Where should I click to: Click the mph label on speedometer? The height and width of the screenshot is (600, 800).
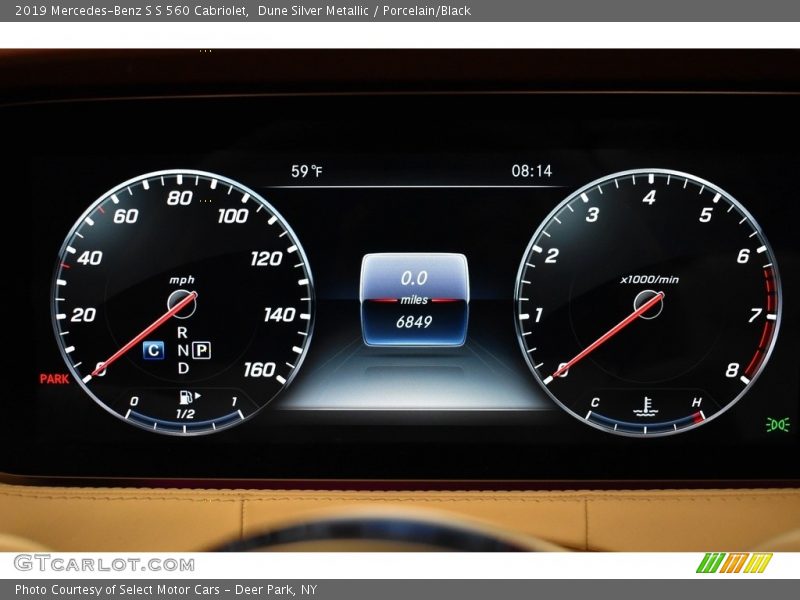[182, 280]
